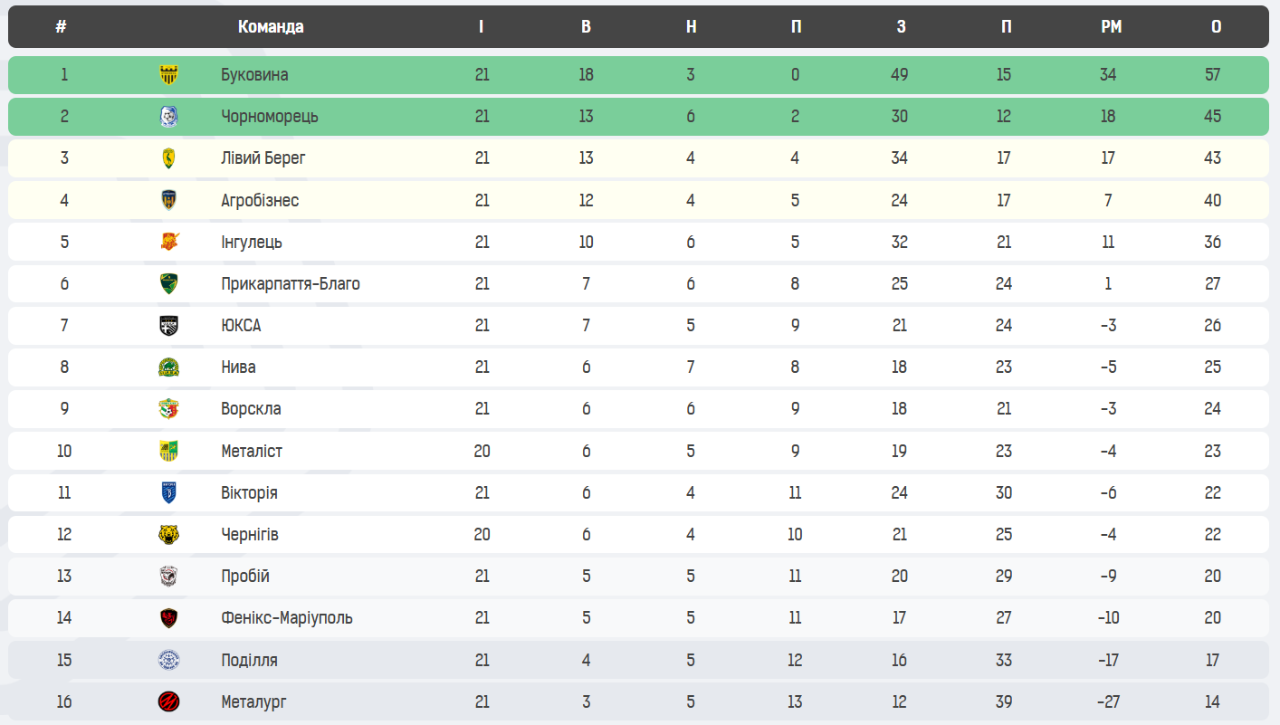
Task: Select the Металіст team name
Action: tap(251, 451)
